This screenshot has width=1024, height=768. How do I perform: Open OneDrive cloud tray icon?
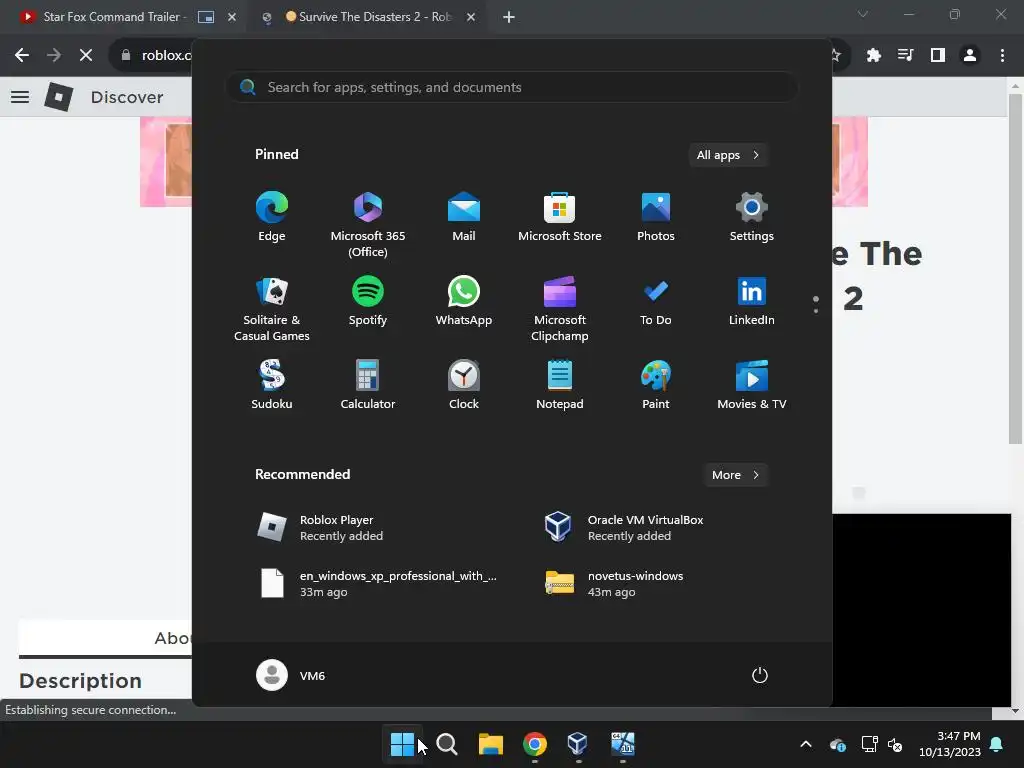click(838, 744)
